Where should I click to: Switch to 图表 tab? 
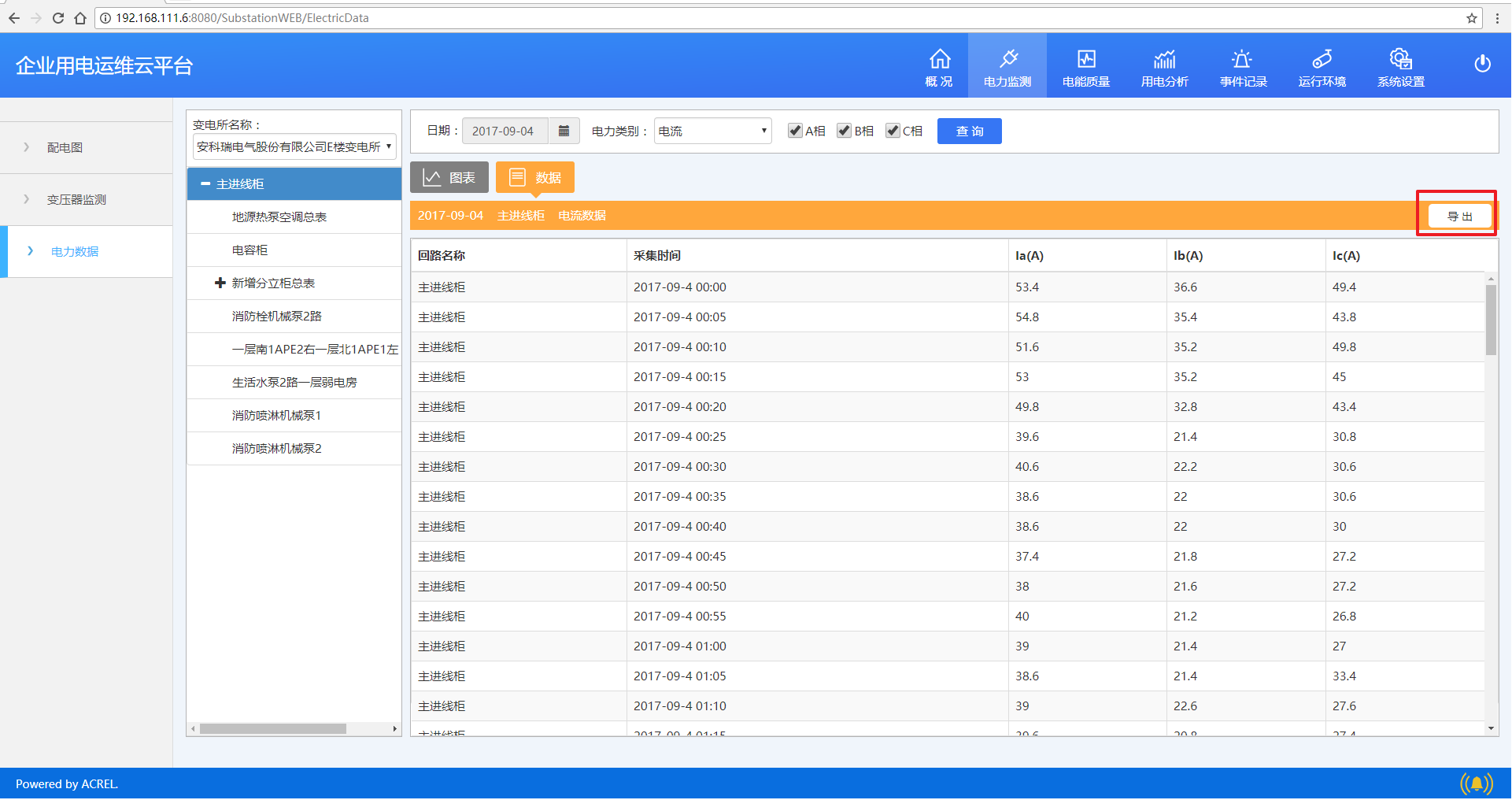[x=449, y=177]
